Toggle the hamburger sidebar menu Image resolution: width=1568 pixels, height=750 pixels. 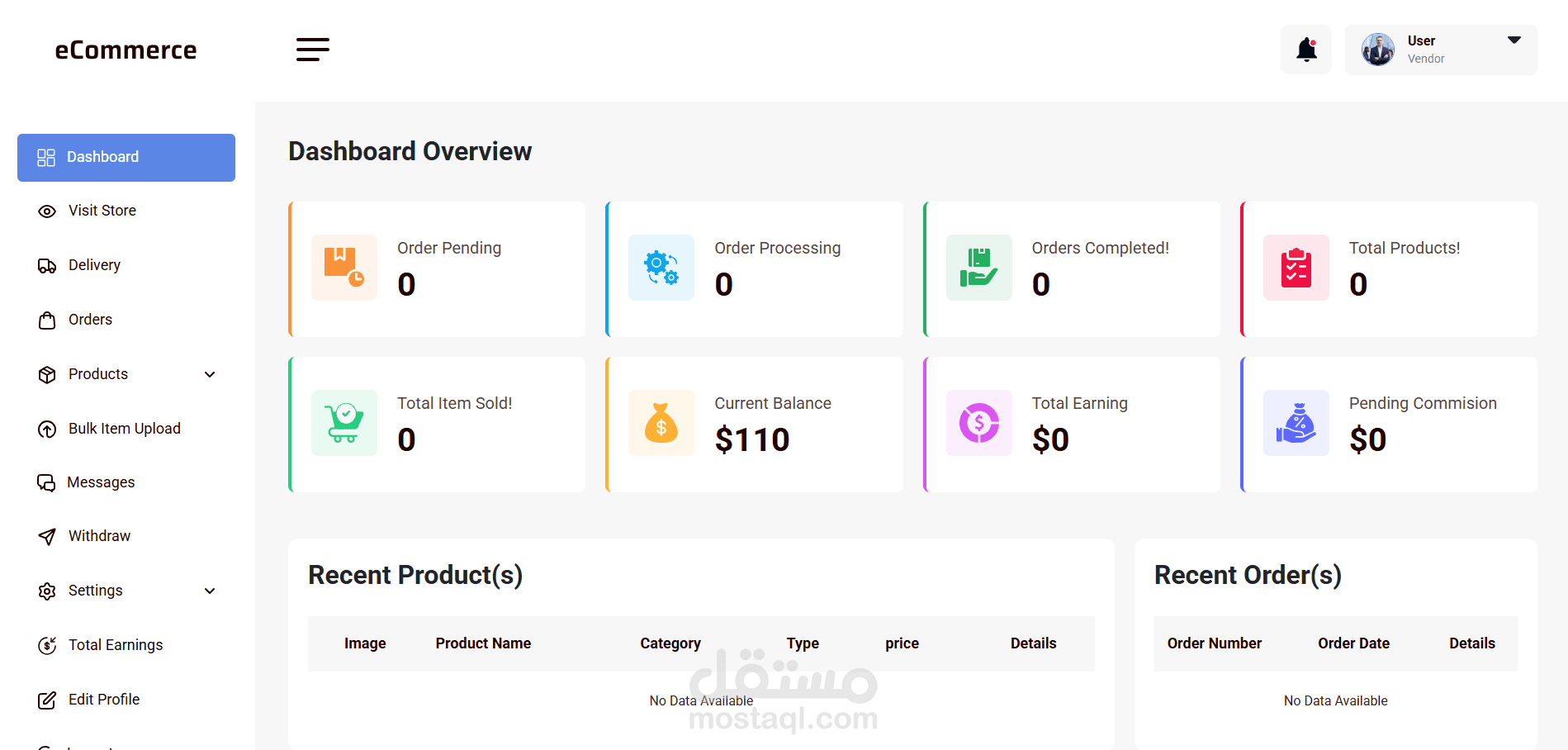tap(313, 50)
